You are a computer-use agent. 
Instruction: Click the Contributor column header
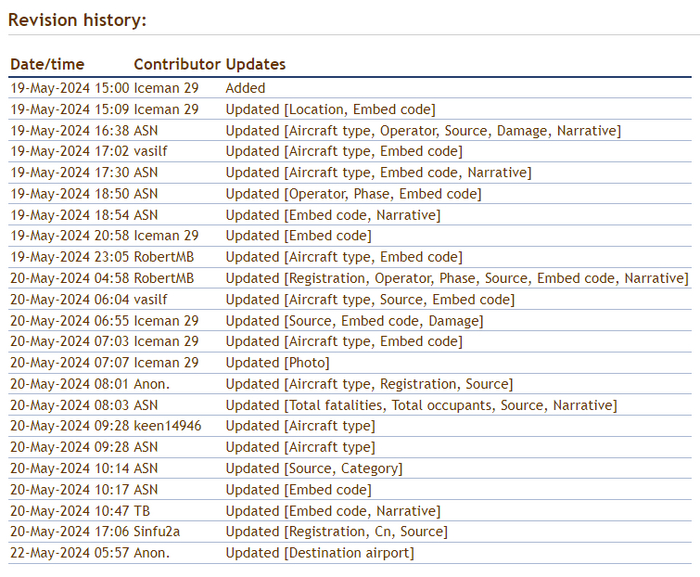coord(177,64)
